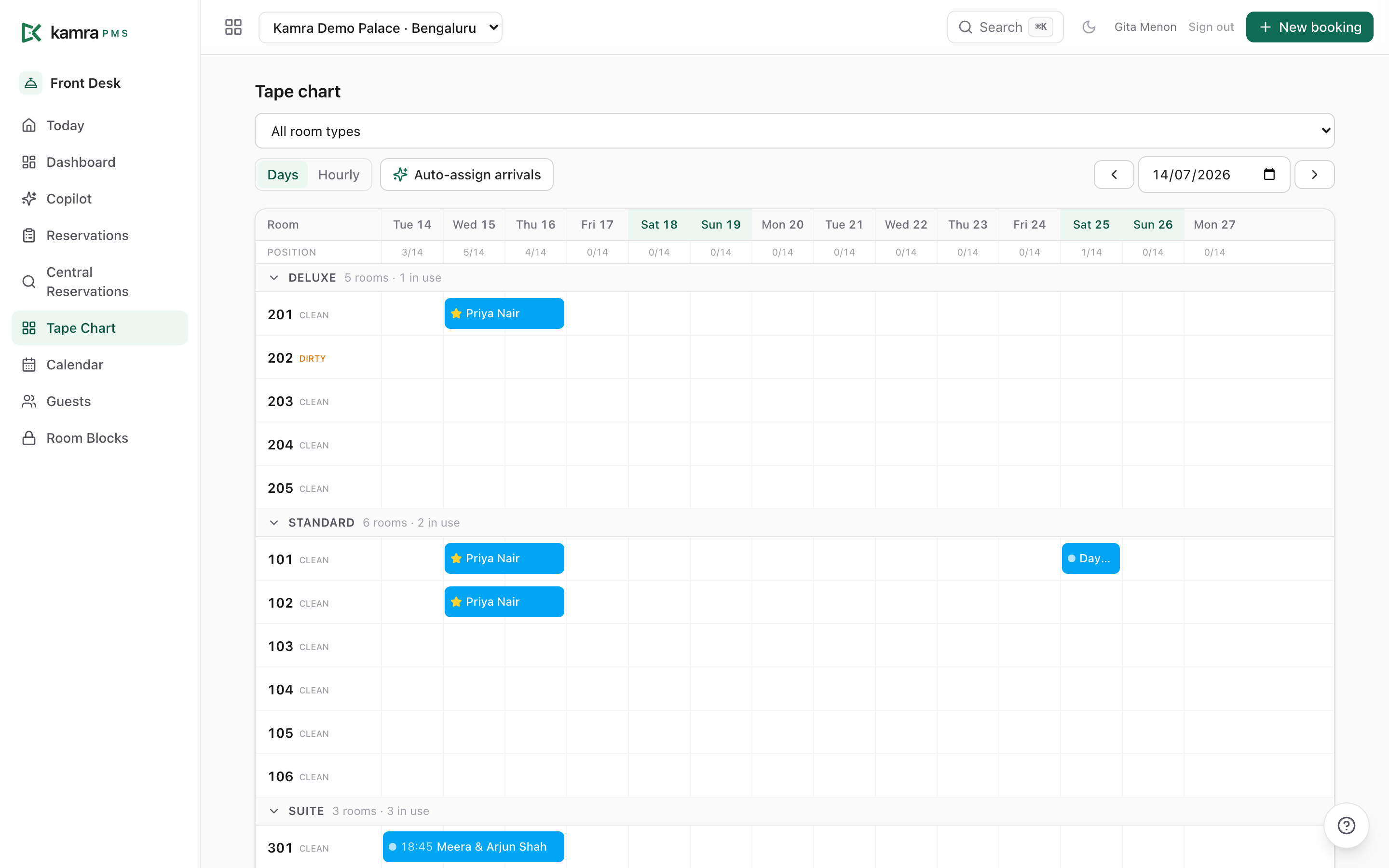
Task: Click the Mon 27 column header
Action: (1214, 224)
